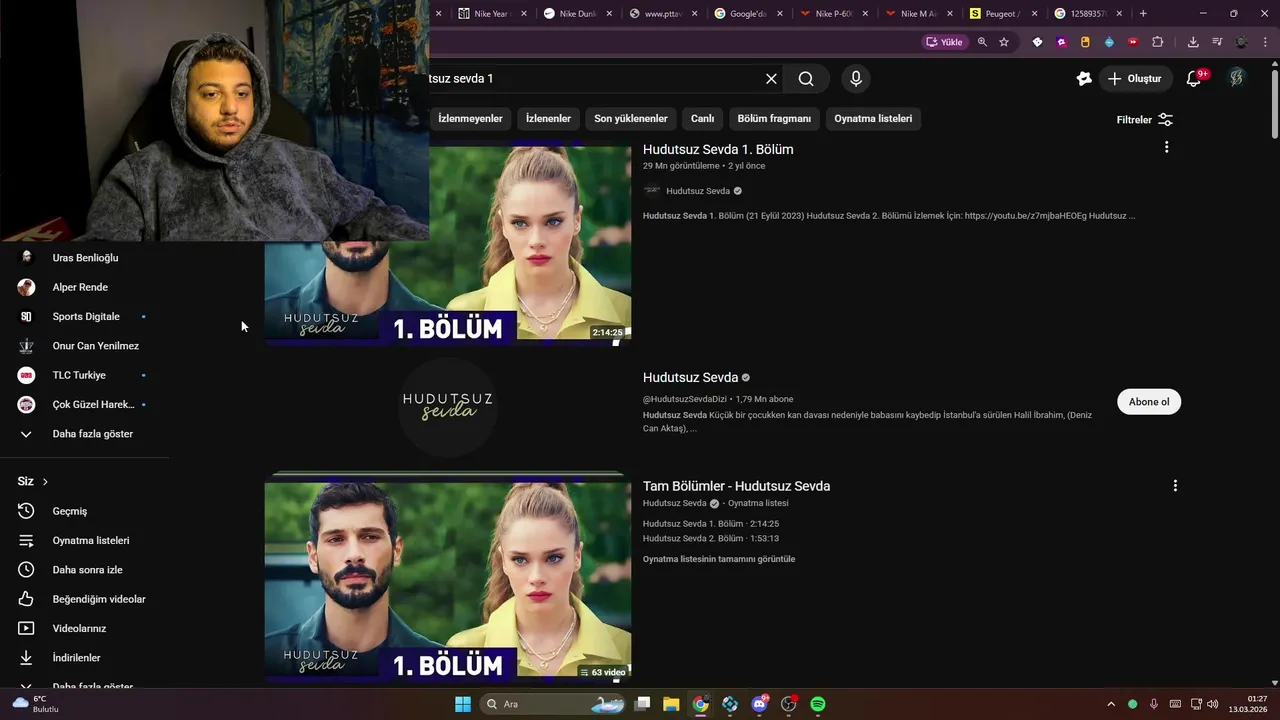Click the Chrome Yükle install button

tap(945, 42)
